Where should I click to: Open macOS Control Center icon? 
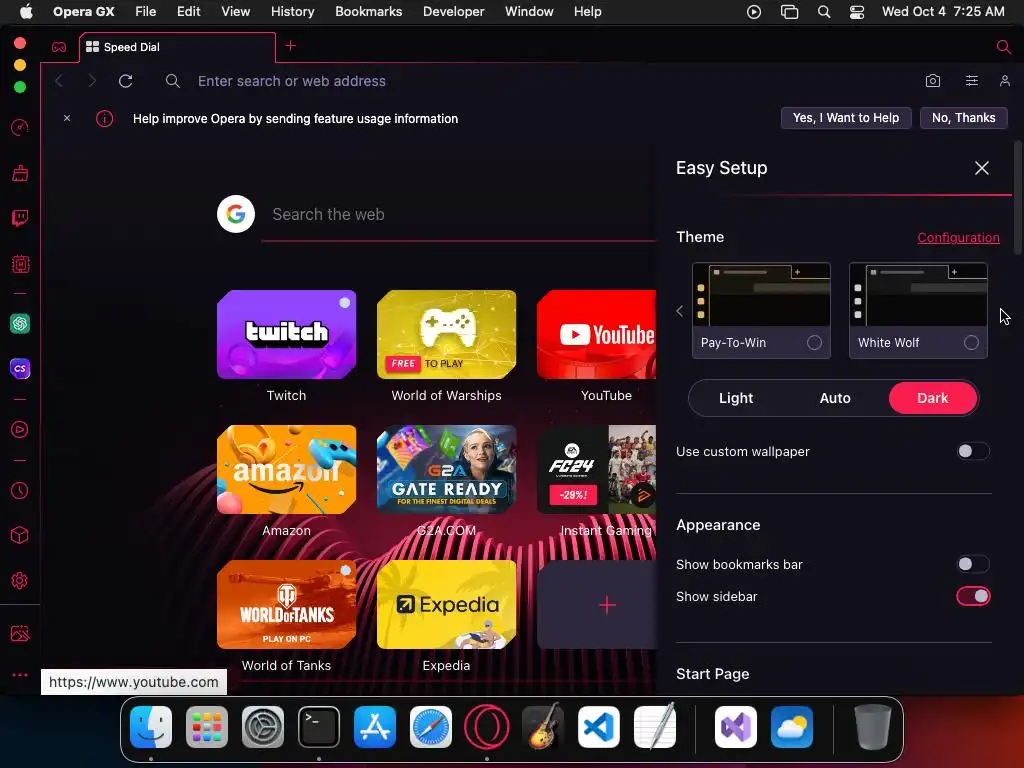point(857,12)
